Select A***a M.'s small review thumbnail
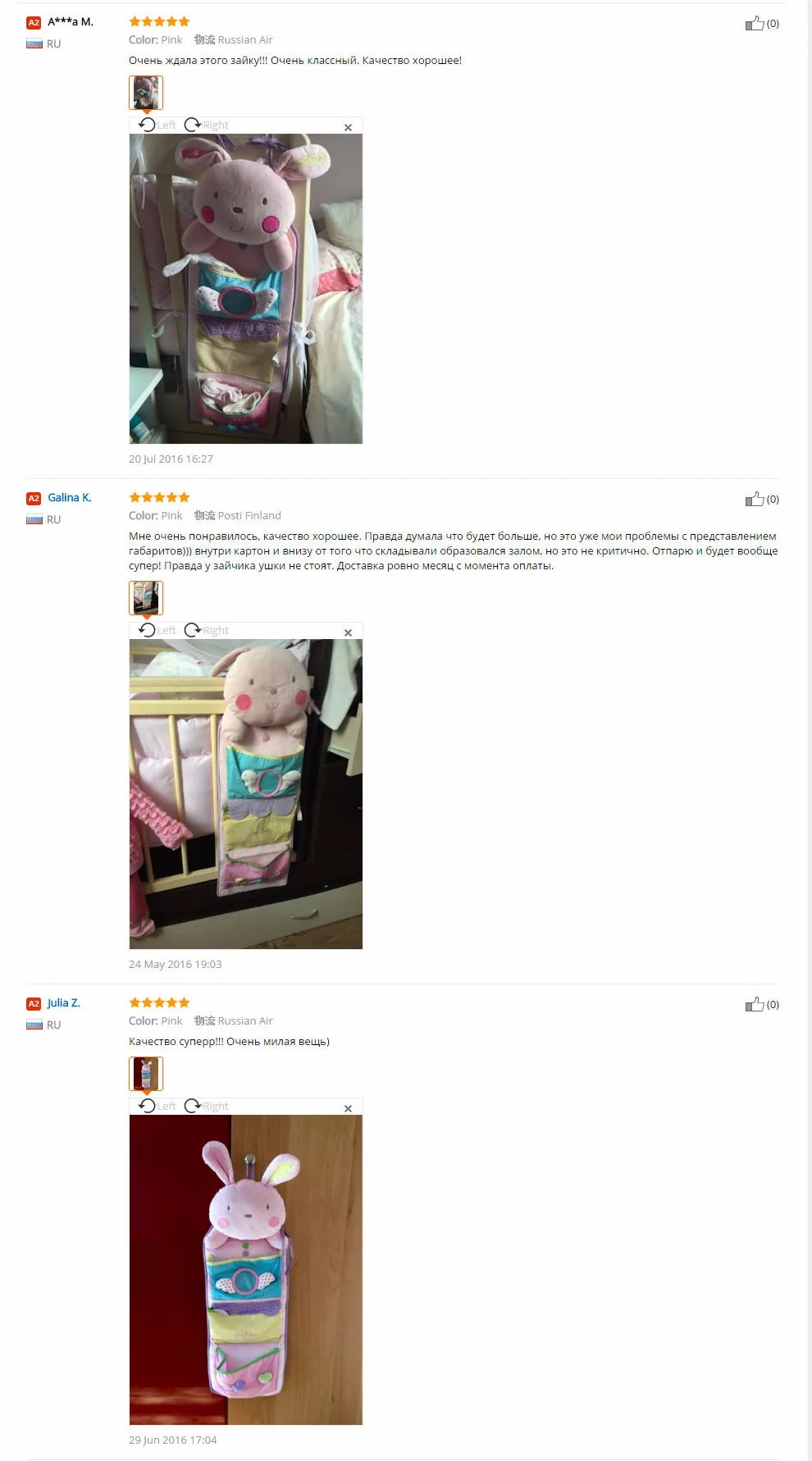Image resolution: width=812 pixels, height=1461 pixels. coord(146,93)
